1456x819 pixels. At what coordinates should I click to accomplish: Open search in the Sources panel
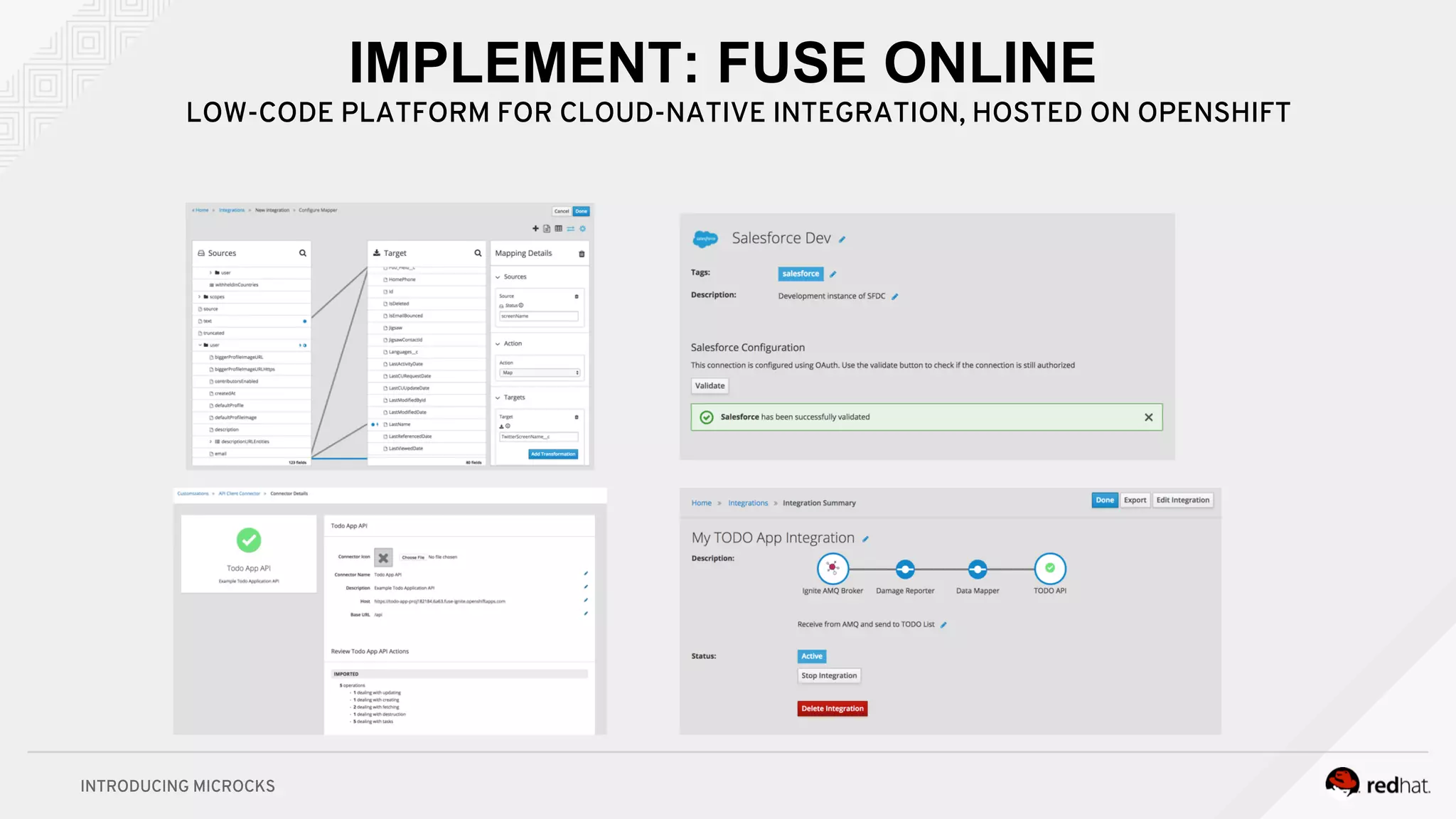pos(303,253)
